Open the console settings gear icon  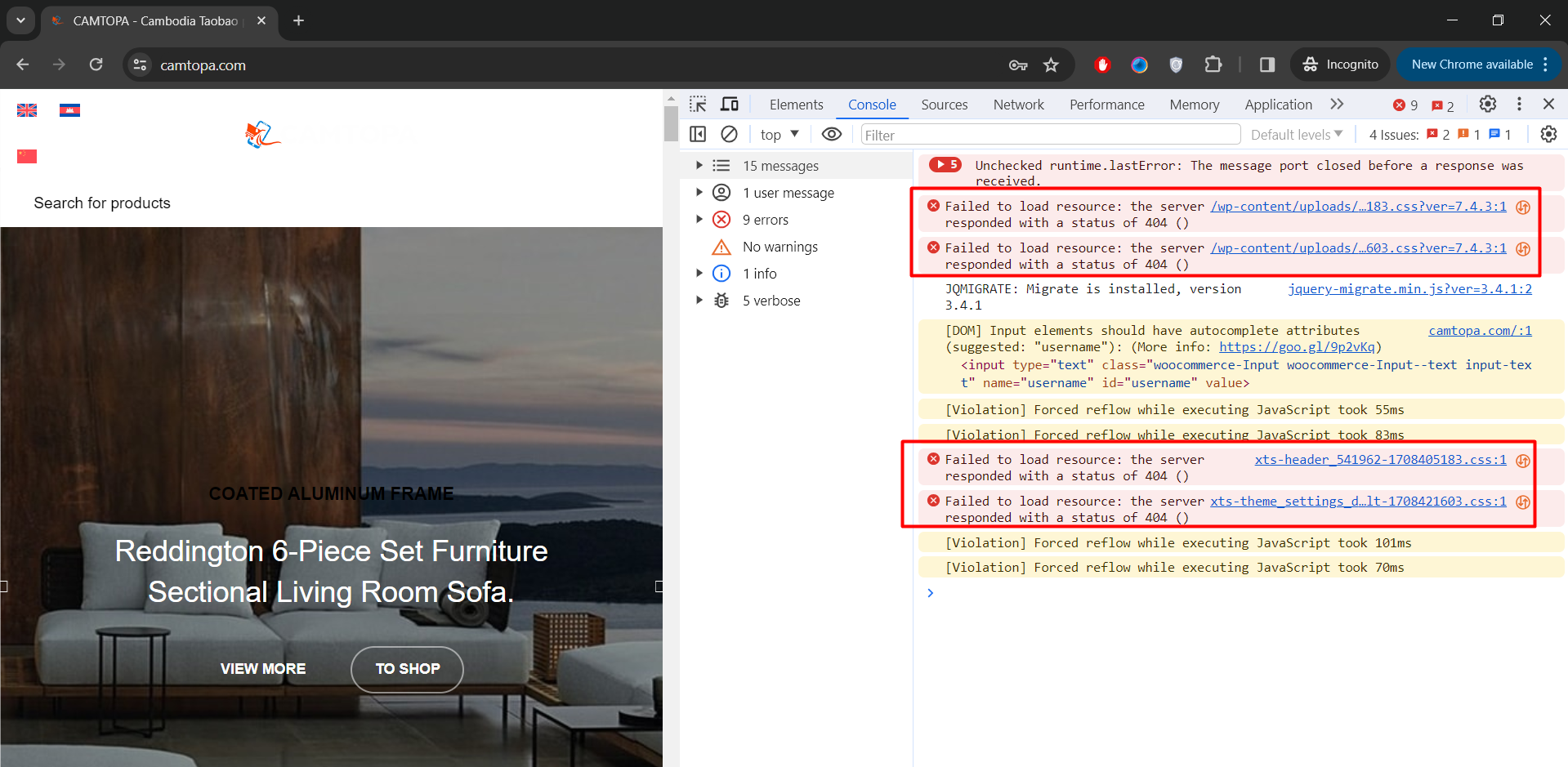click(x=1548, y=134)
